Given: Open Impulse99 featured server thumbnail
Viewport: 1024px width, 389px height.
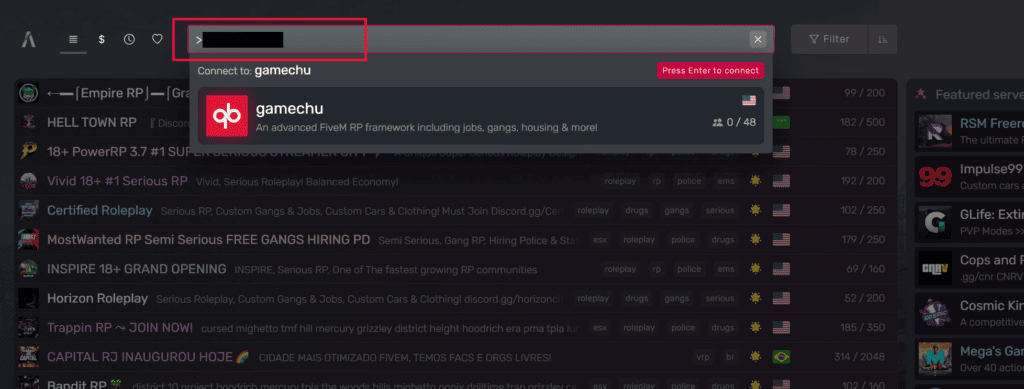Looking at the screenshot, I should coord(935,177).
